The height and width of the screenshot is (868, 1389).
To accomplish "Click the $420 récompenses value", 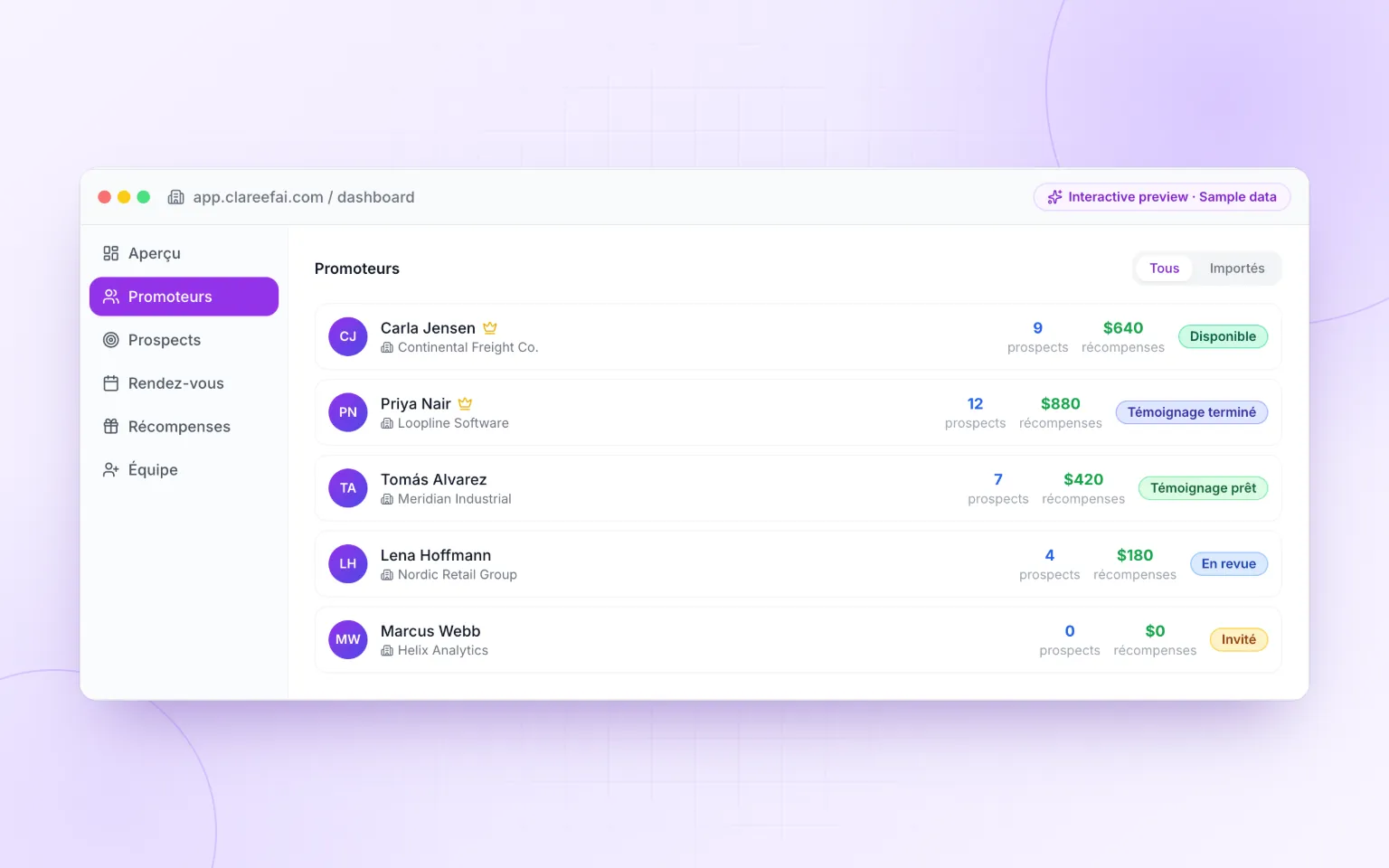I will point(1083,479).
